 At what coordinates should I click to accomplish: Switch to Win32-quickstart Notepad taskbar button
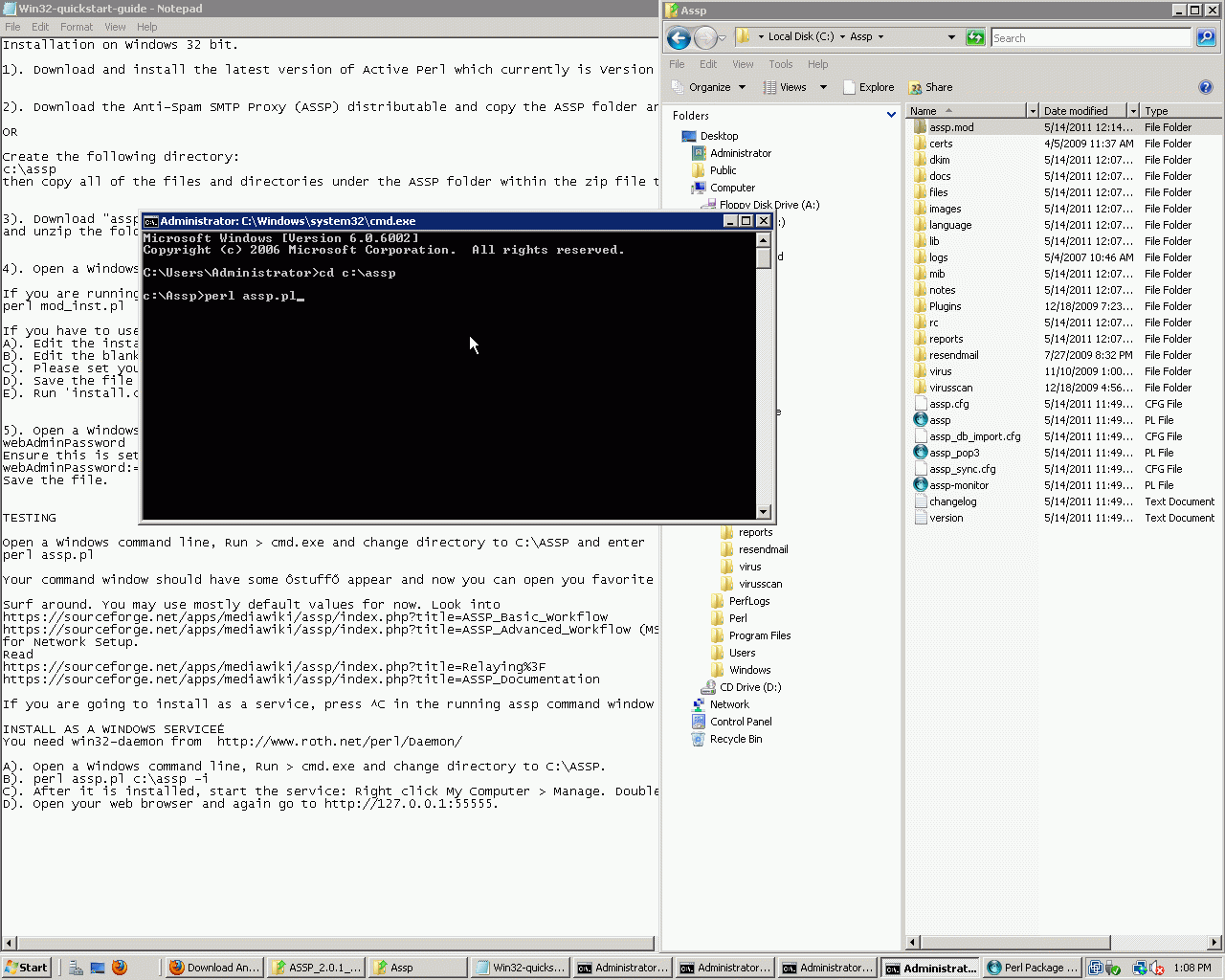521,968
